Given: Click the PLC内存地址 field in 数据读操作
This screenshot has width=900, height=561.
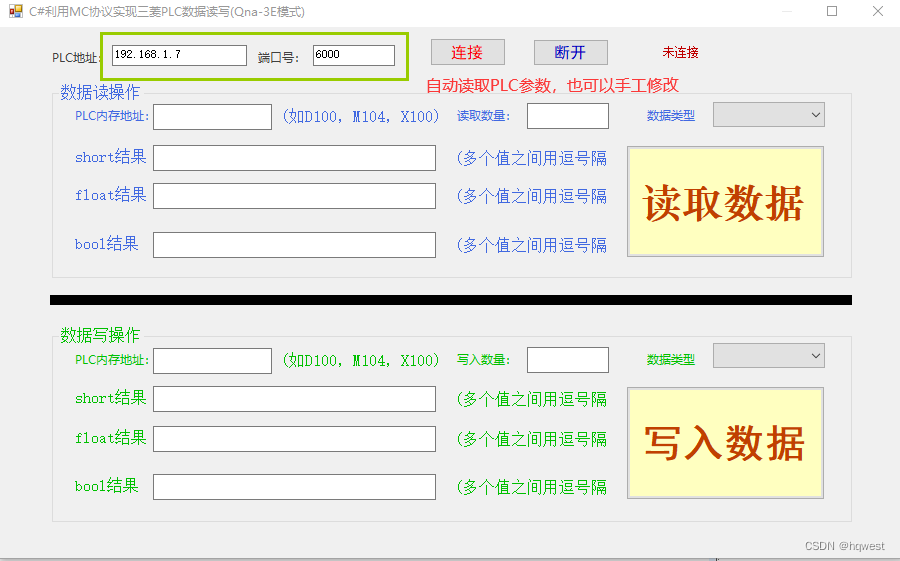Looking at the screenshot, I should (x=212, y=117).
